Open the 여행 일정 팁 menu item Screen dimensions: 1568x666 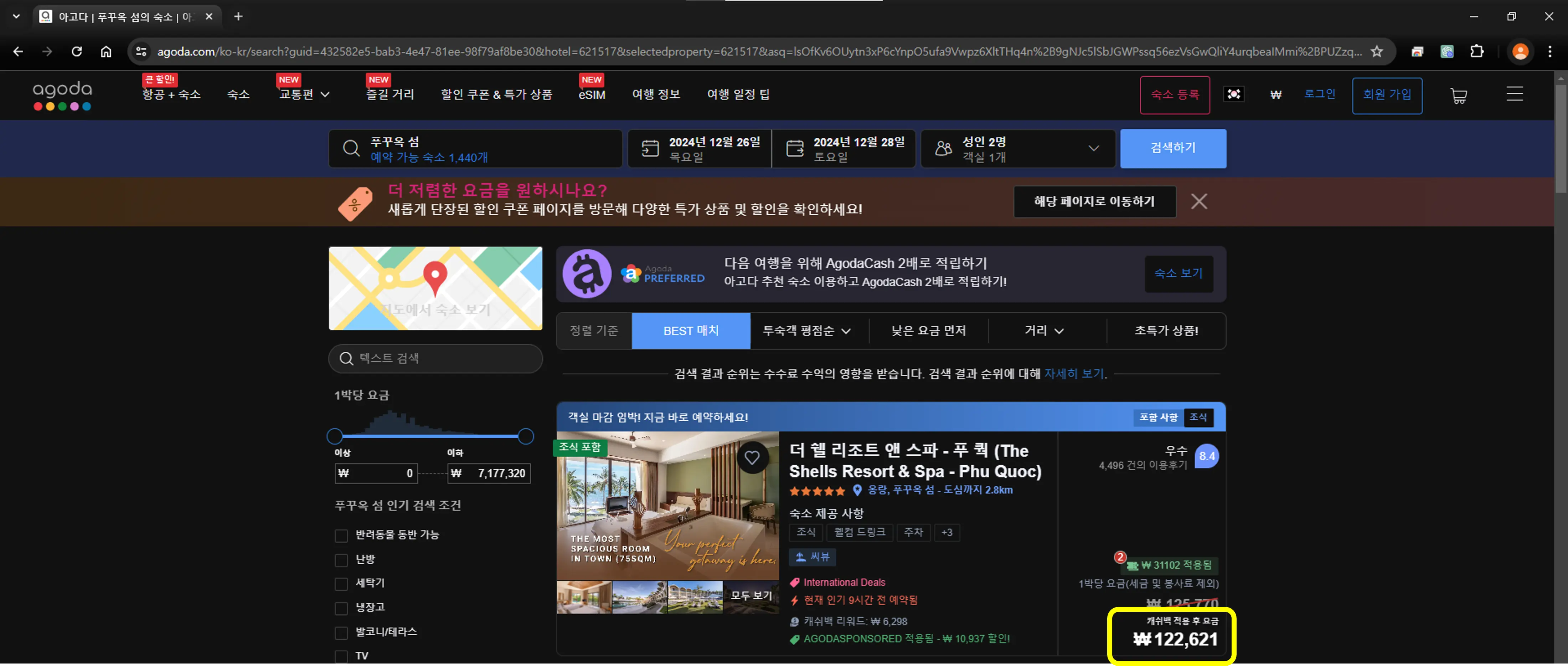point(738,94)
